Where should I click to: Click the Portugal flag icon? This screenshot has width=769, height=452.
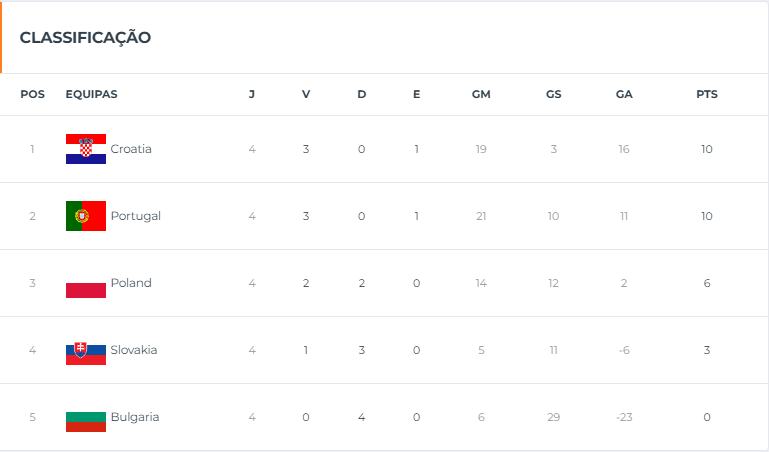[86, 216]
